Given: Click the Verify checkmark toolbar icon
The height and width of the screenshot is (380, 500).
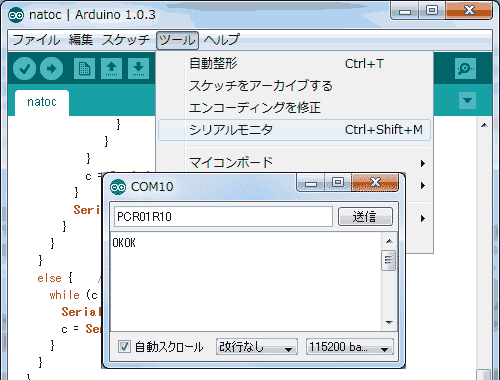Looking at the screenshot, I should [x=24, y=69].
